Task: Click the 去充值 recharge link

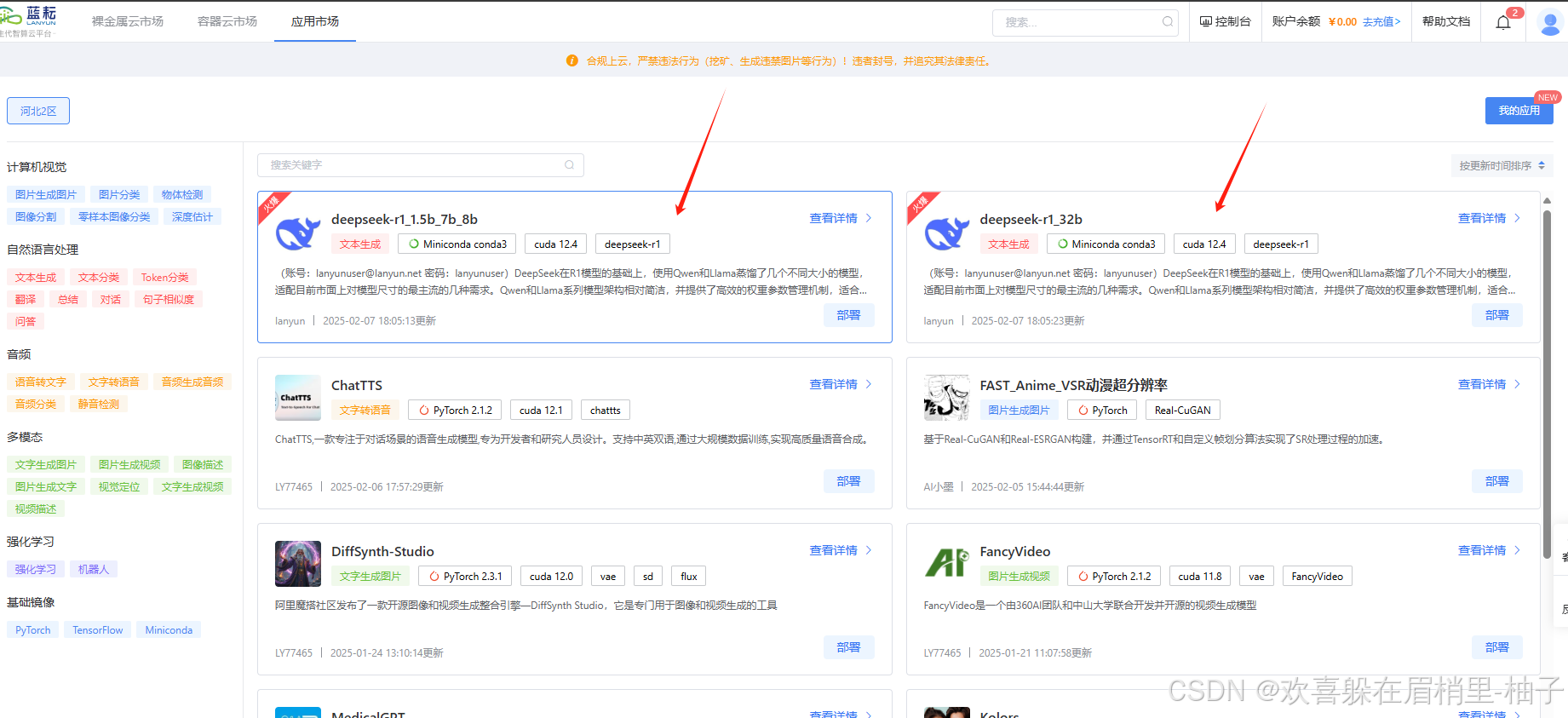Action: click(1381, 22)
